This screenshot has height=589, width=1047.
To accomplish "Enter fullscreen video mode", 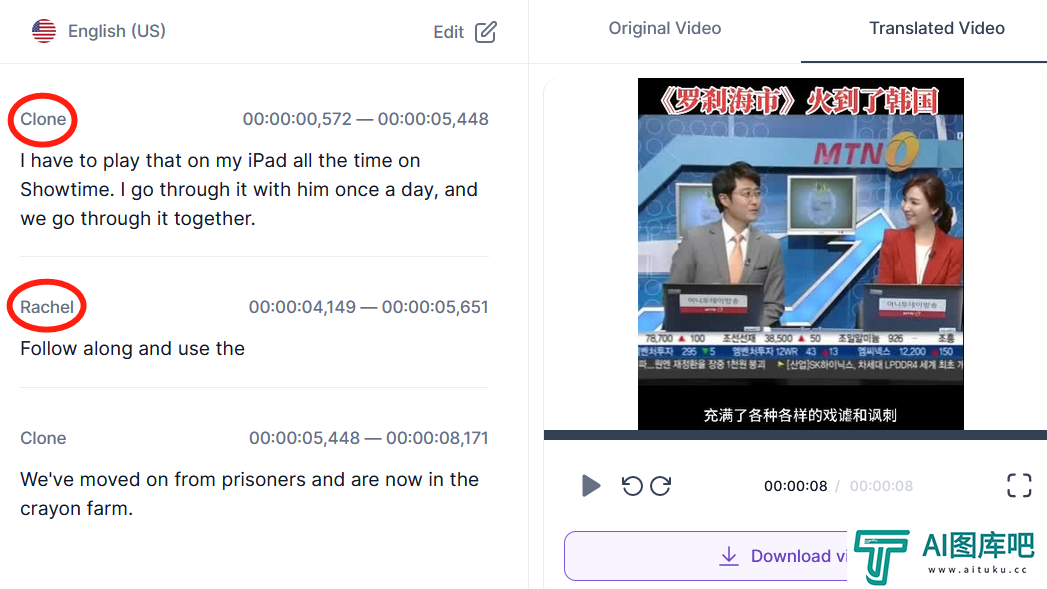I will coord(1019,485).
